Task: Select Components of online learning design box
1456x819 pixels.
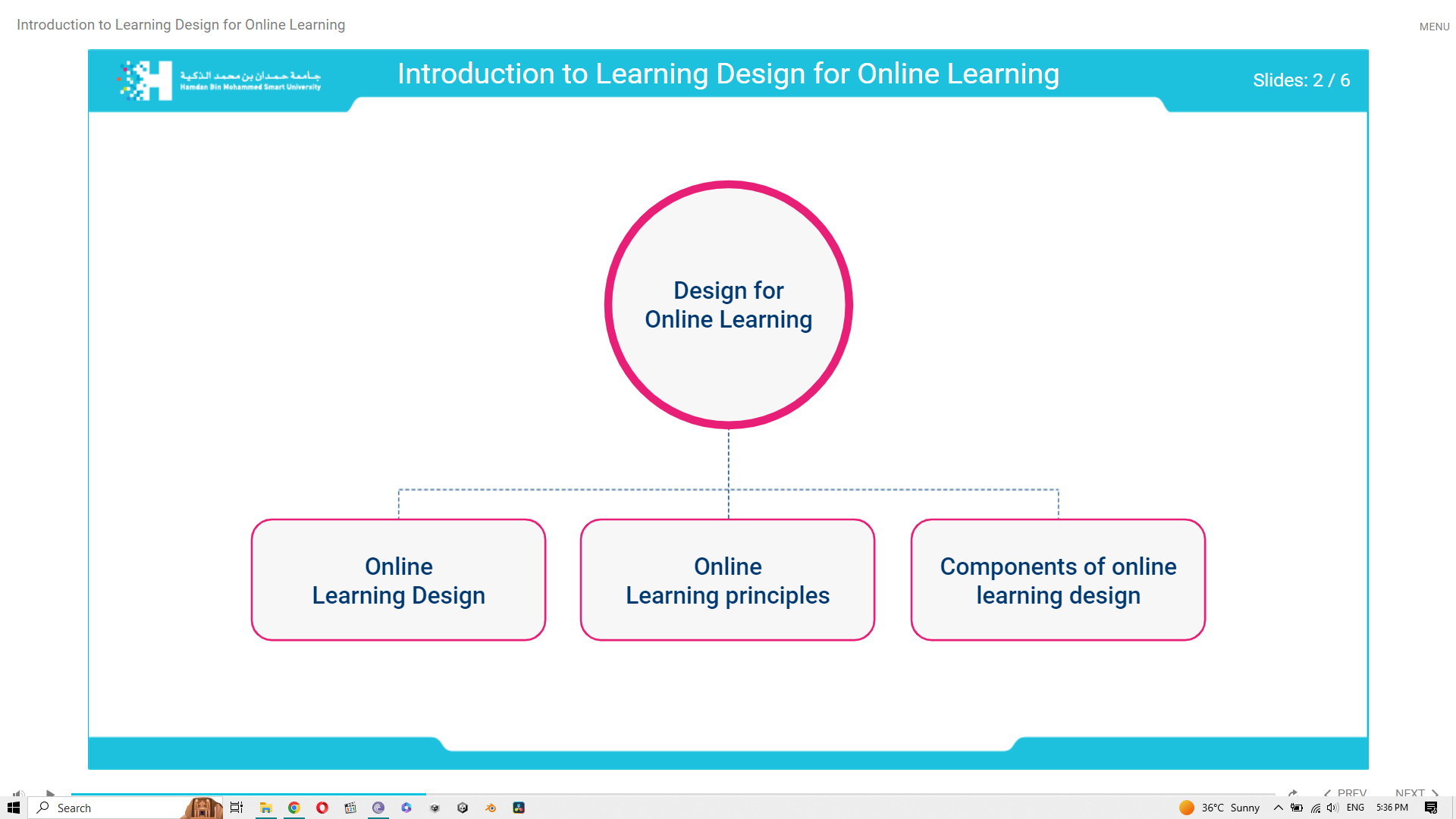Action: [1058, 580]
